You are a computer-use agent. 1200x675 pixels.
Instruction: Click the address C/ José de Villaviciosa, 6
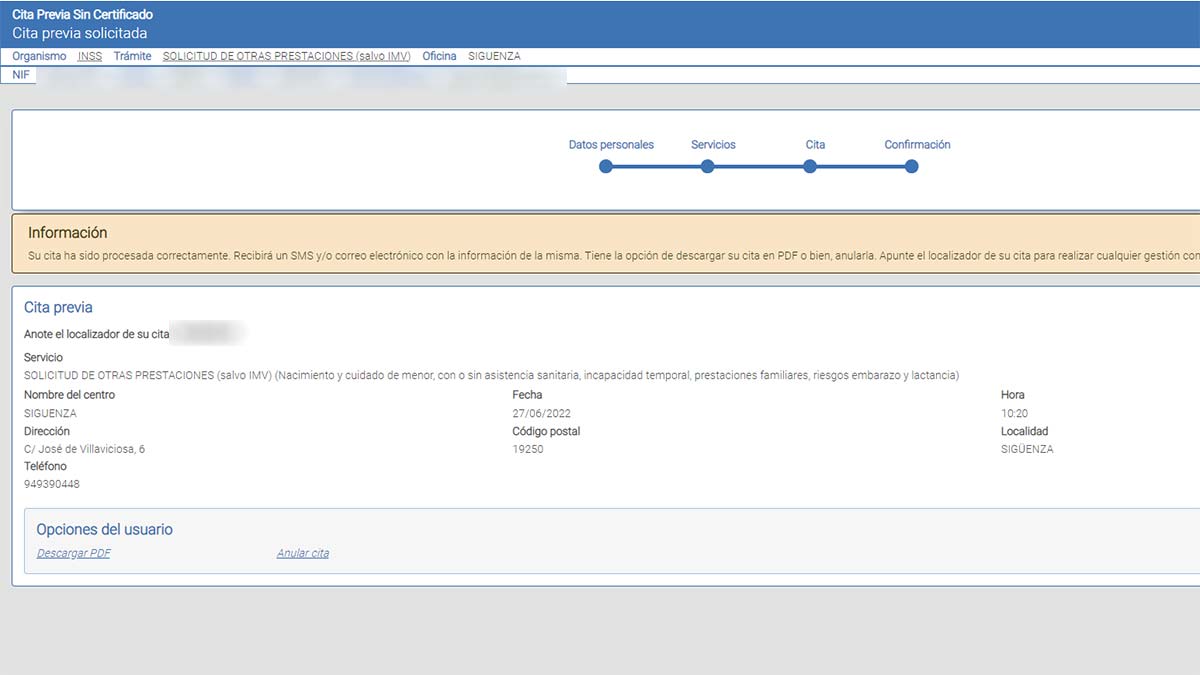(x=84, y=449)
